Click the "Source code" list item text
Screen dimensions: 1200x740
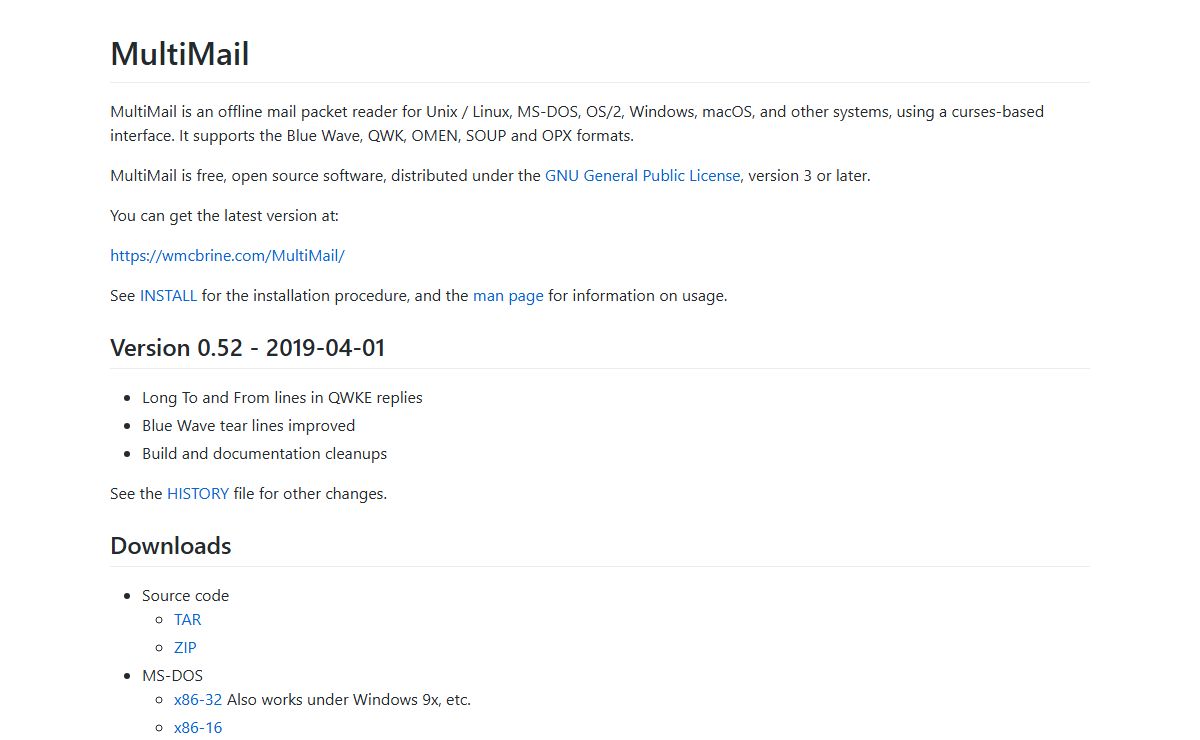(185, 596)
